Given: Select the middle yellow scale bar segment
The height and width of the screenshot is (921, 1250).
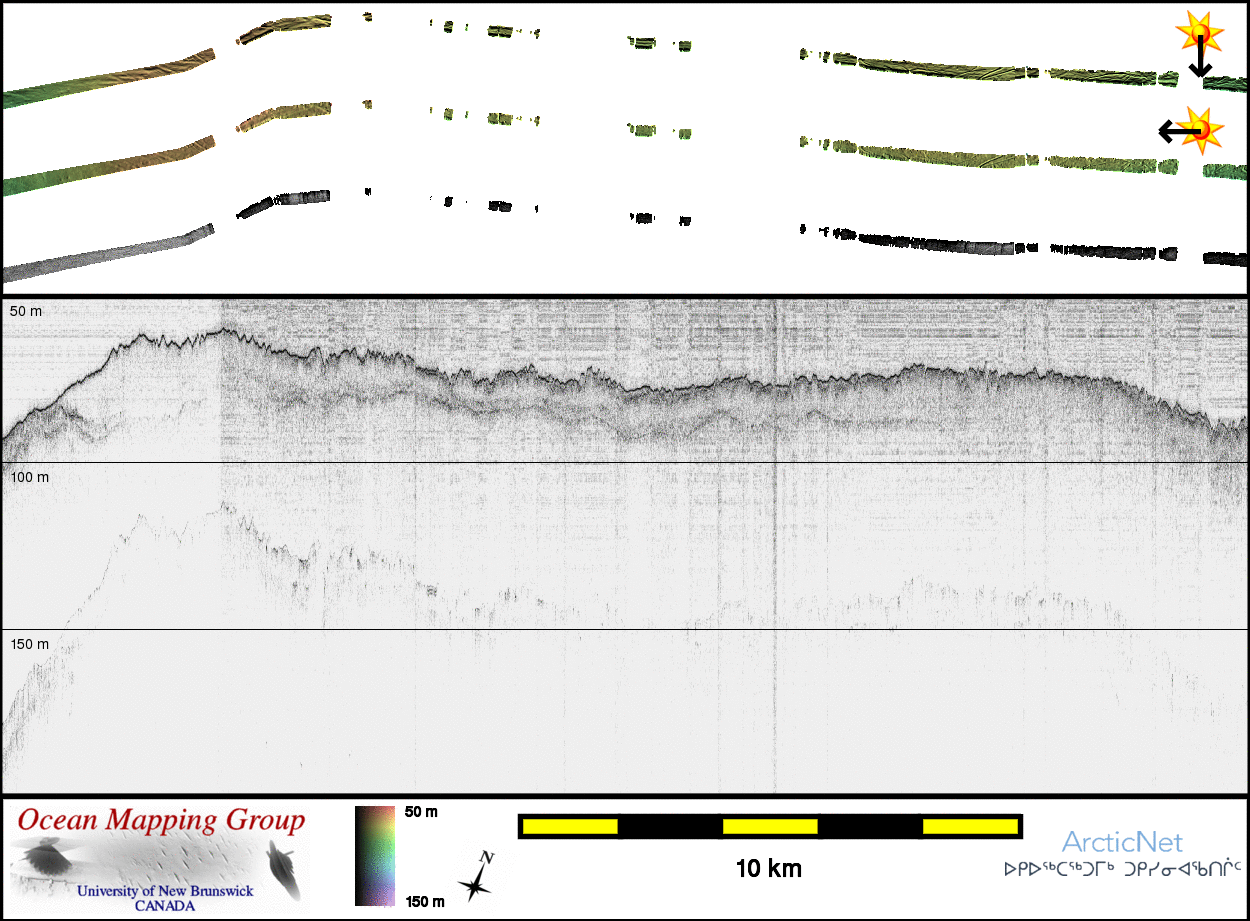Looking at the screenshot, I should click(x=770, y=826).
